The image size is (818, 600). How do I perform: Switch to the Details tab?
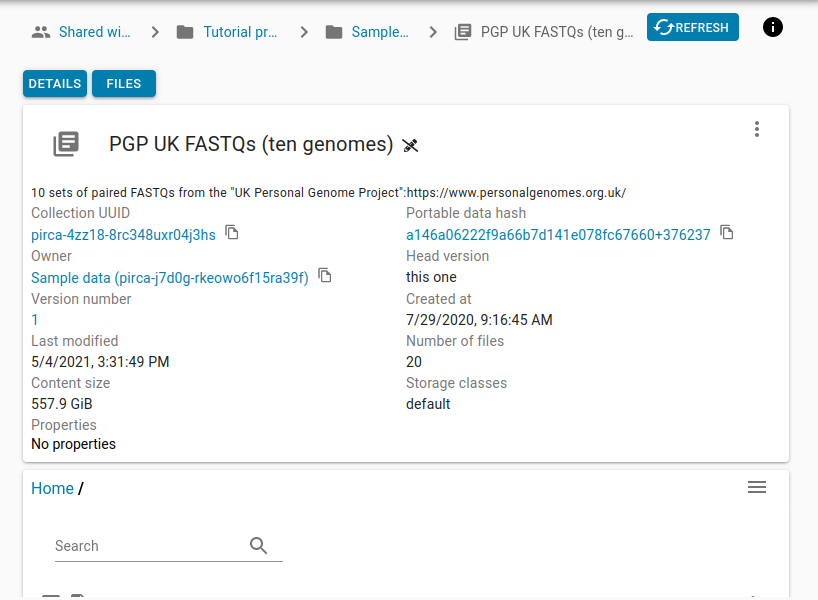(55, 84)
